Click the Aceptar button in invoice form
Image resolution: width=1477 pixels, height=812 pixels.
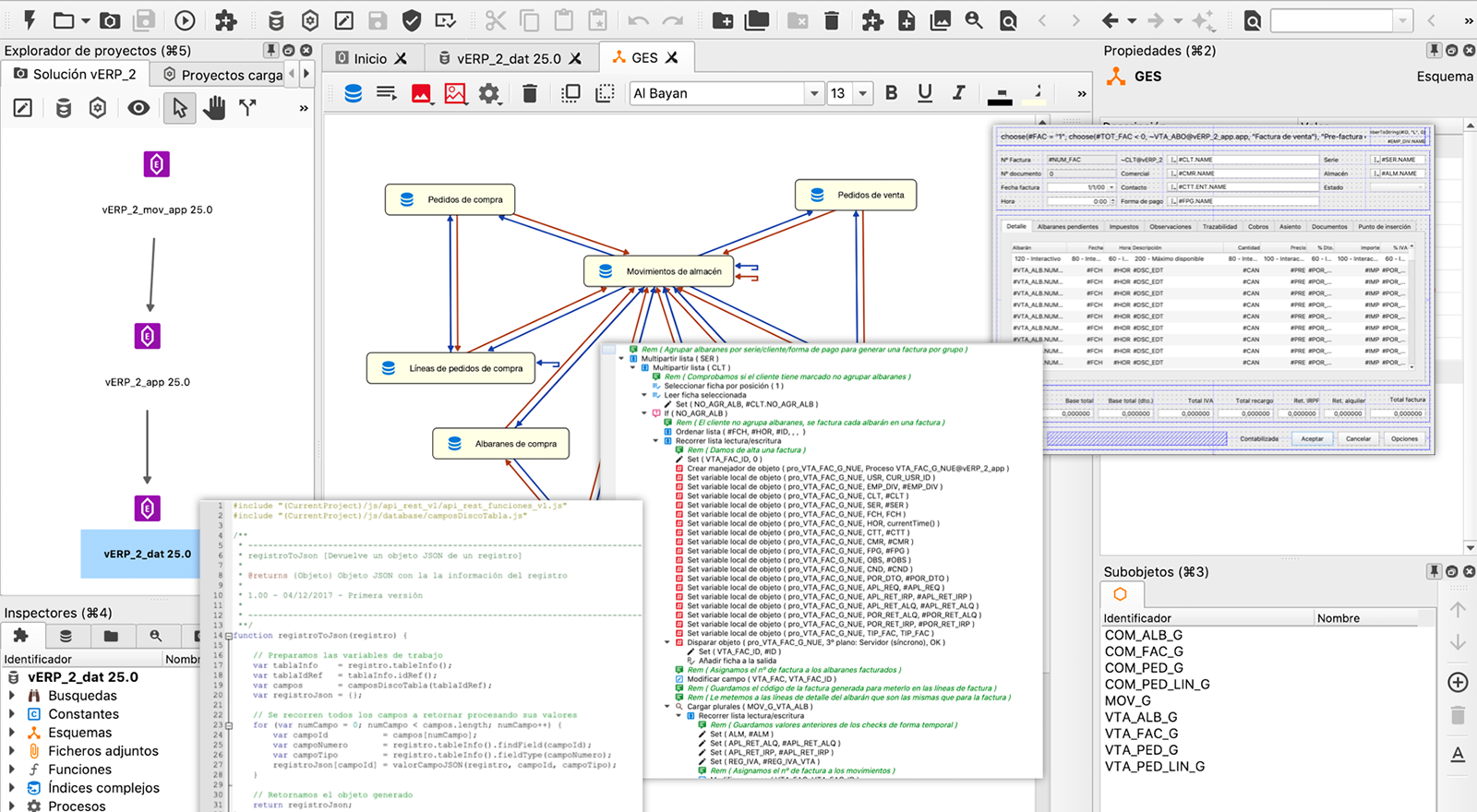click(1312, 439)
